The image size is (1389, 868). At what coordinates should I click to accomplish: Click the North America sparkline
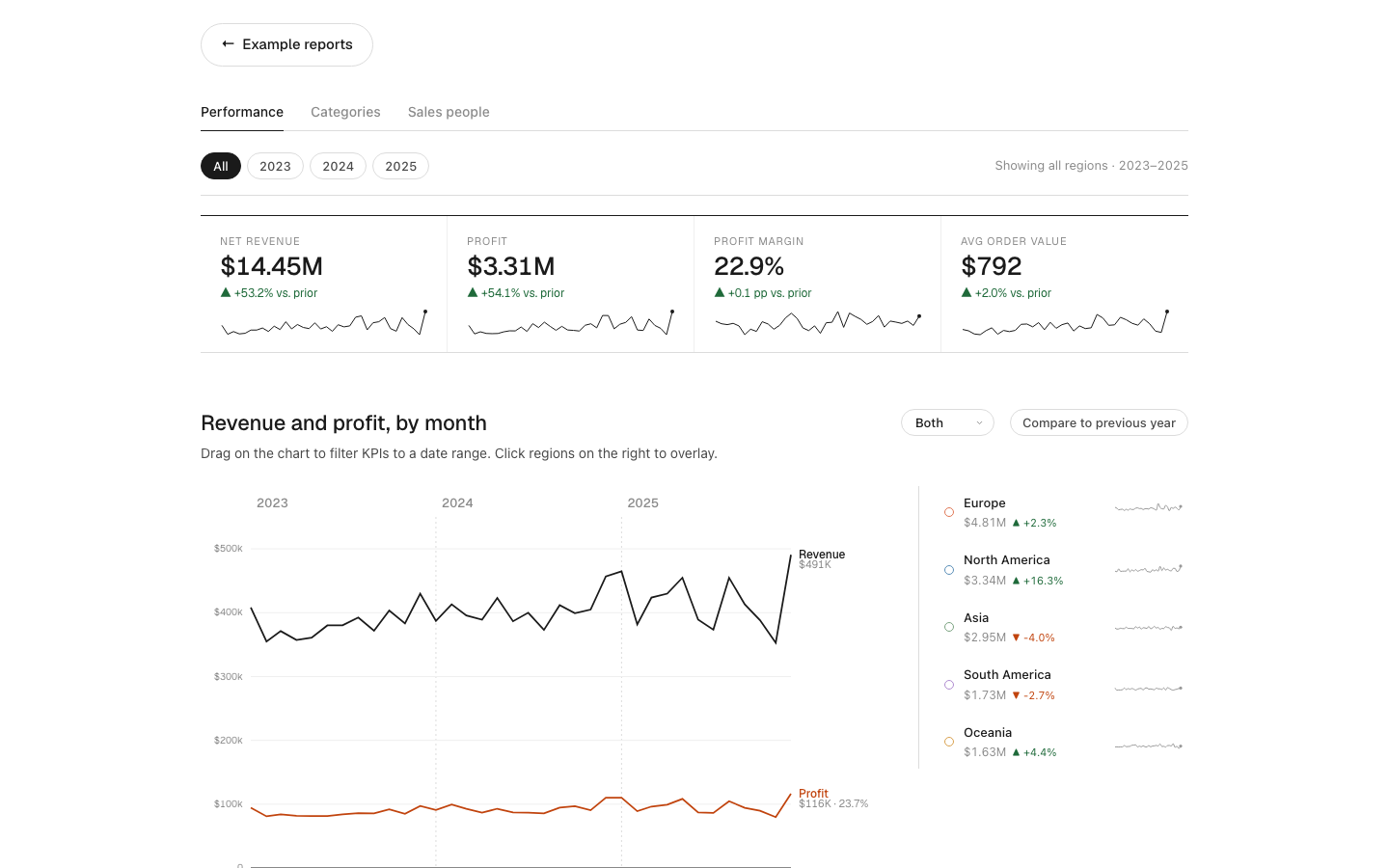(1149, 569)
